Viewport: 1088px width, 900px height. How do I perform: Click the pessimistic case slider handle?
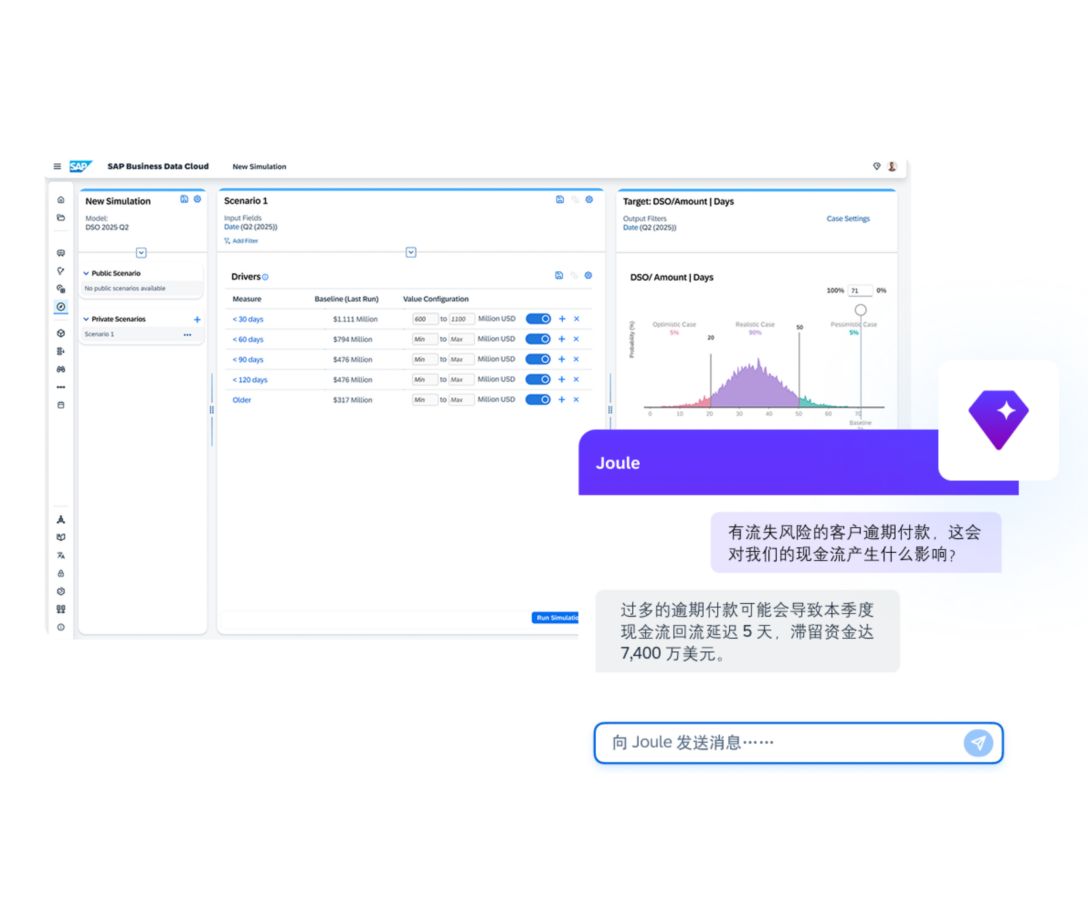point(860,310)
